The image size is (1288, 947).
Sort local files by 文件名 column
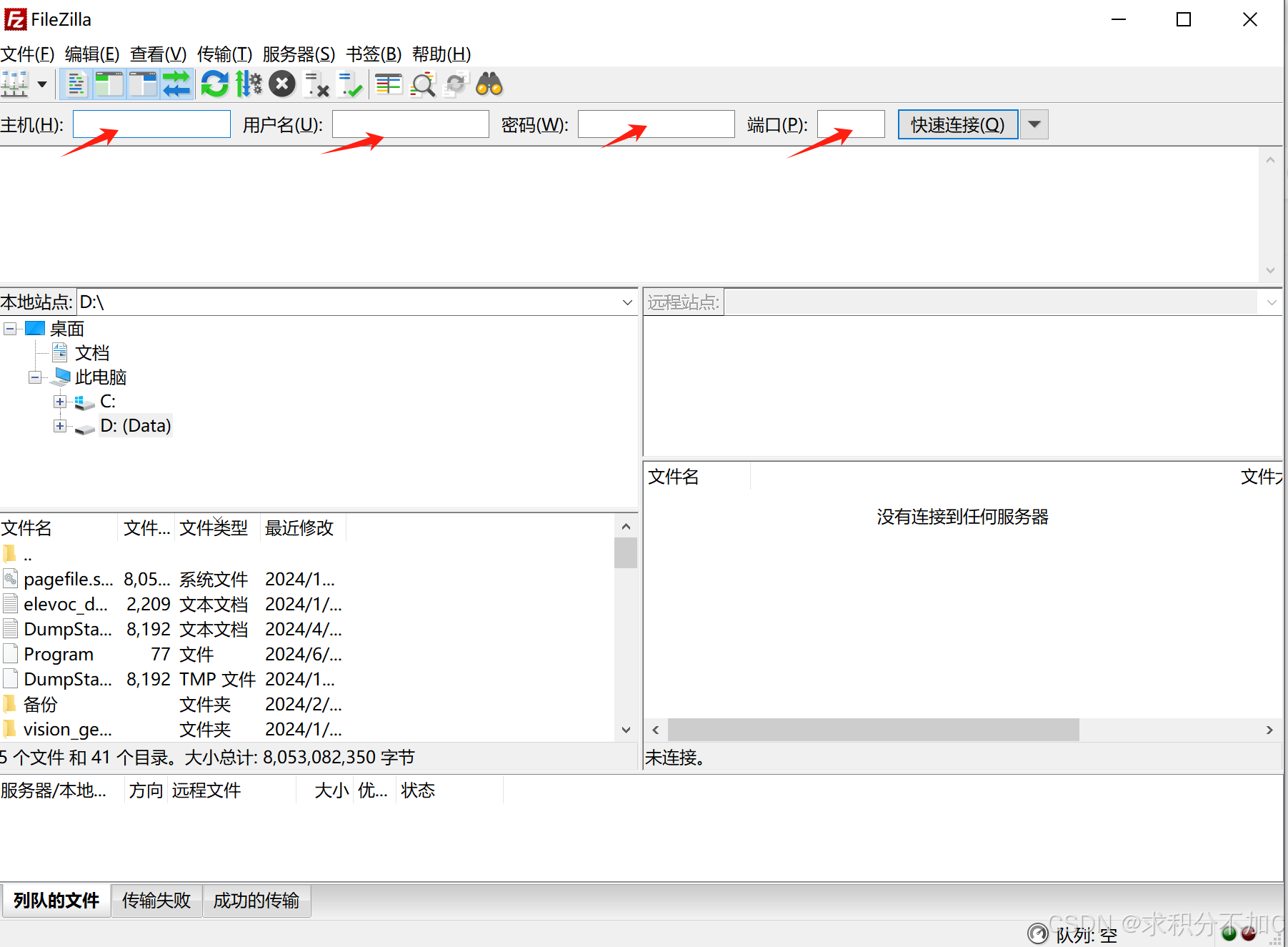tap(59, 527)
